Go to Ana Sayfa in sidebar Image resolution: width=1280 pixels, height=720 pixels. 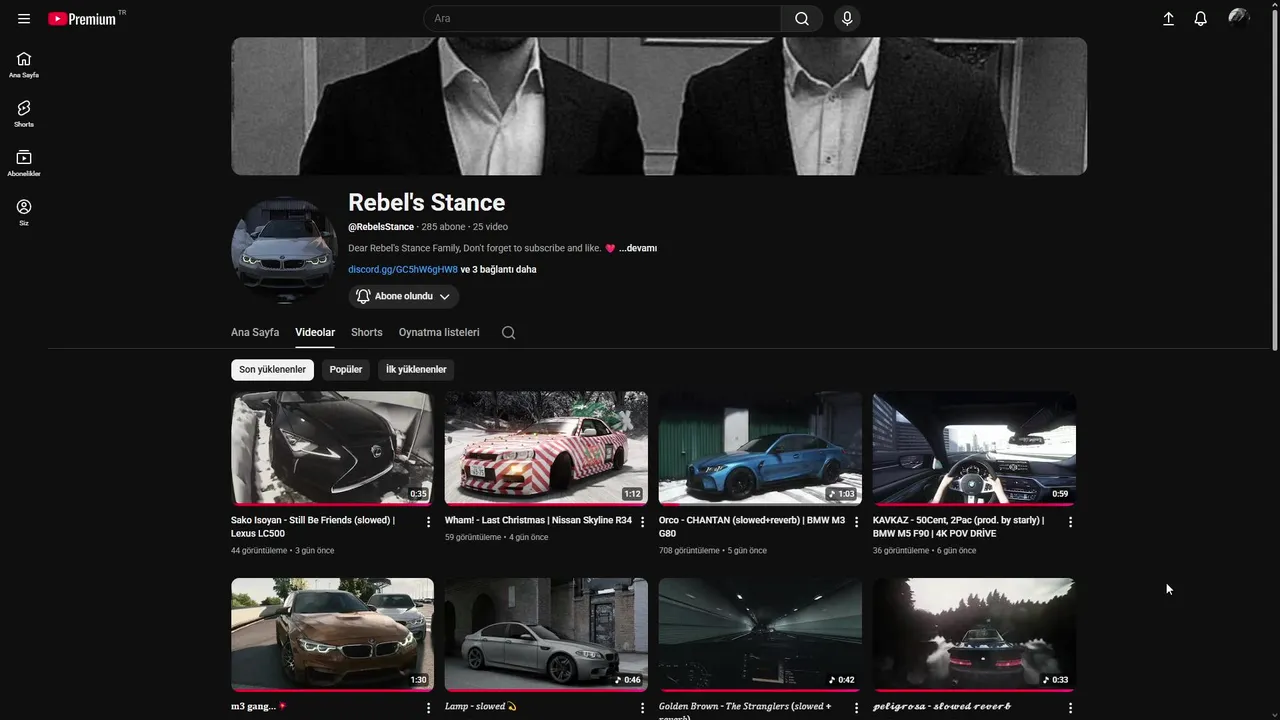tap(24, 65)
